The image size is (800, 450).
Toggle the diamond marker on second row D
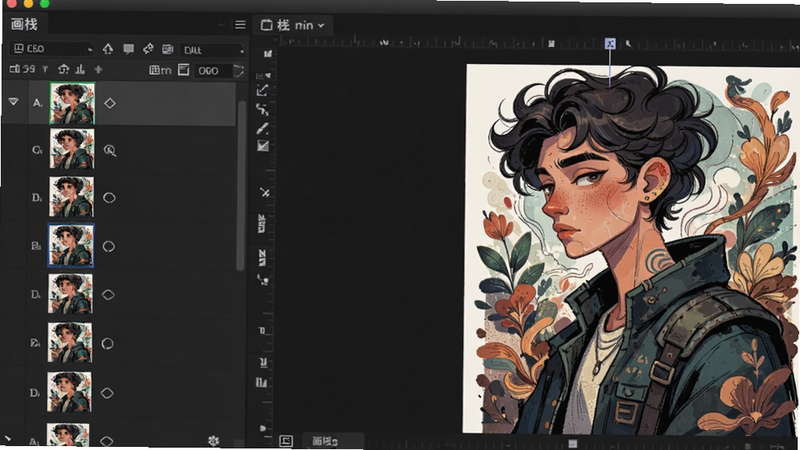(108, 295)
